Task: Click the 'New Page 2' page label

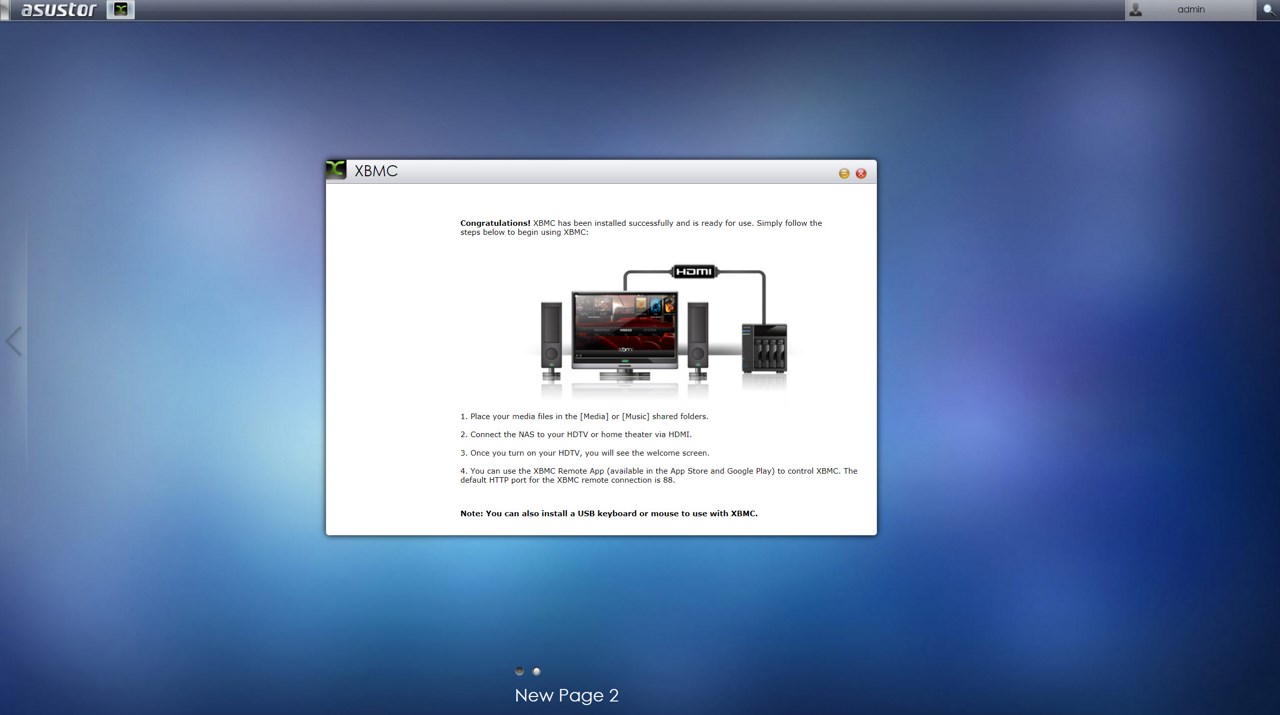Action: point(567,695)
